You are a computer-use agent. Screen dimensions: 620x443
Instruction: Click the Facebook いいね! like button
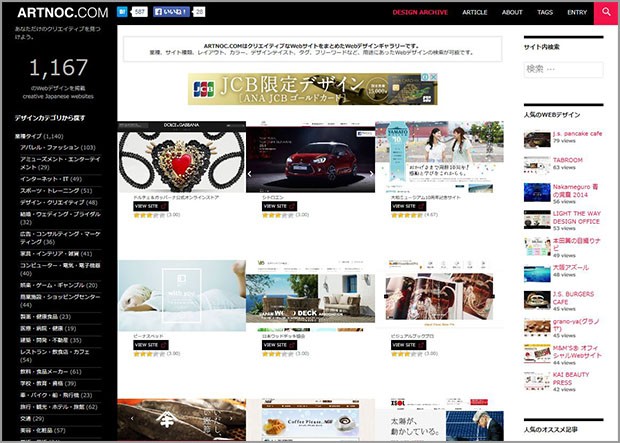pos(171,12)
